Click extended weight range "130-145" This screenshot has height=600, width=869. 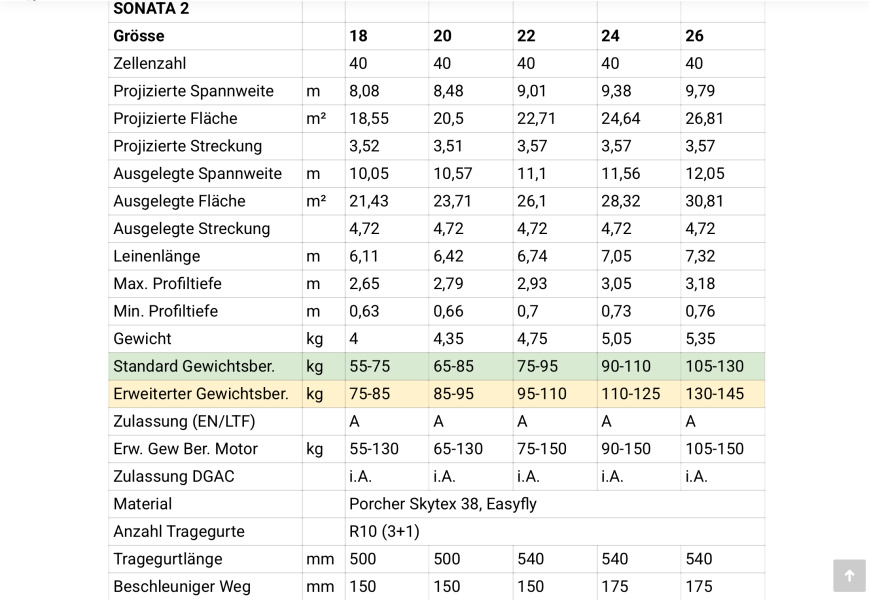click(715, 394)
